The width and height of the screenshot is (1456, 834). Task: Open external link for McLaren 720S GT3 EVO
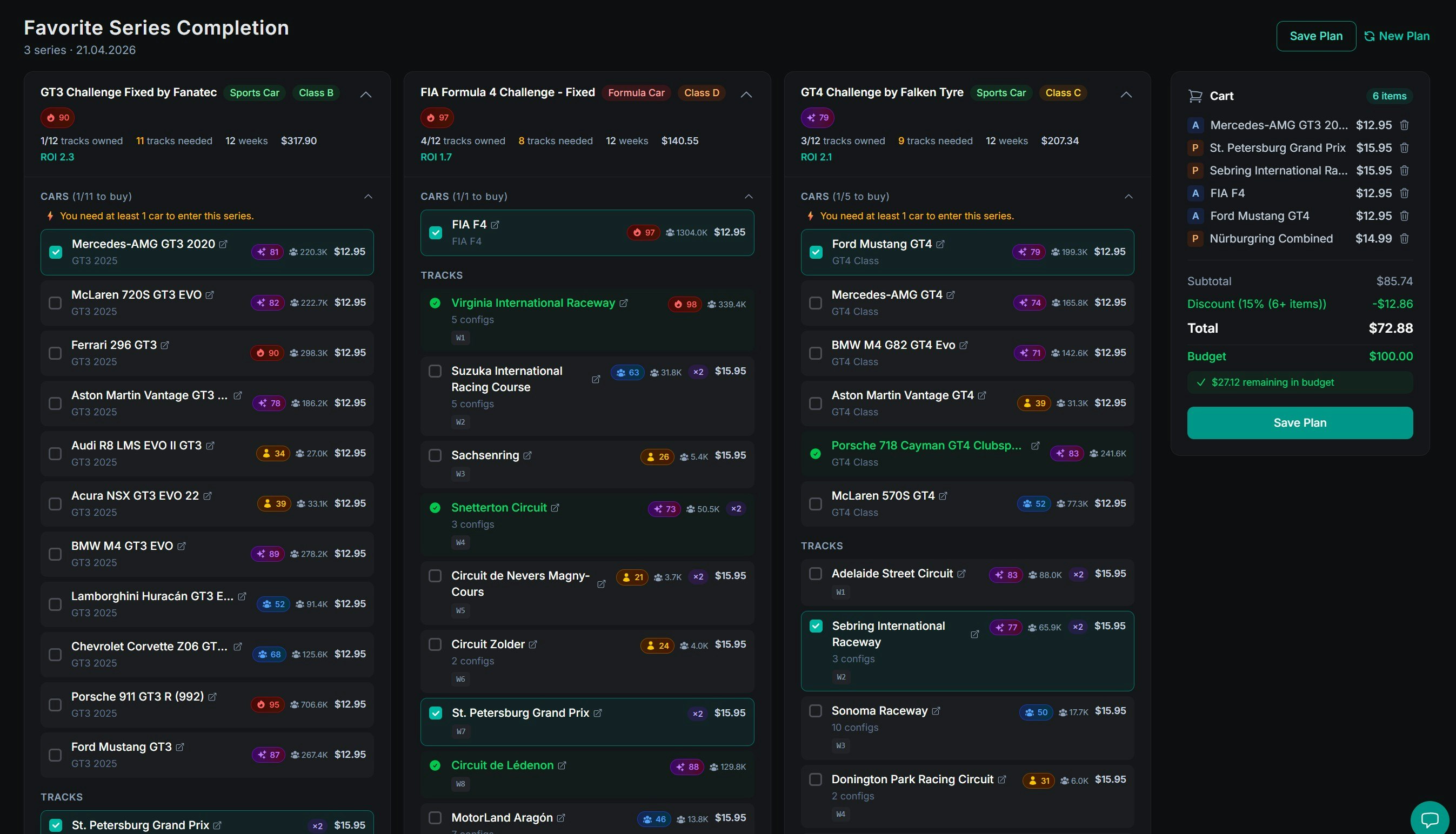(x=210, y=295)
